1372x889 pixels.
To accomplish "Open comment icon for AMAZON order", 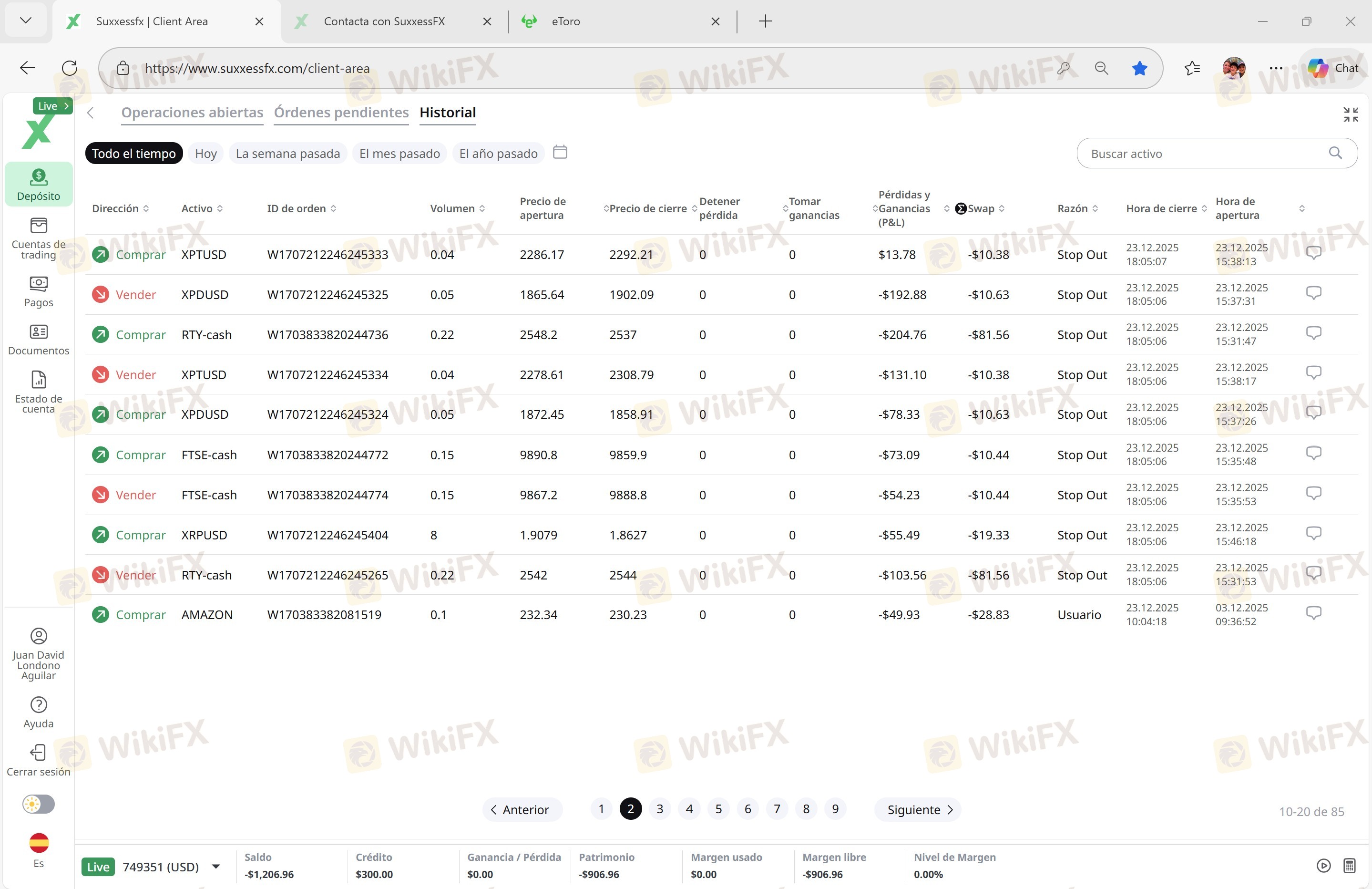I will tap(1313, 613).
